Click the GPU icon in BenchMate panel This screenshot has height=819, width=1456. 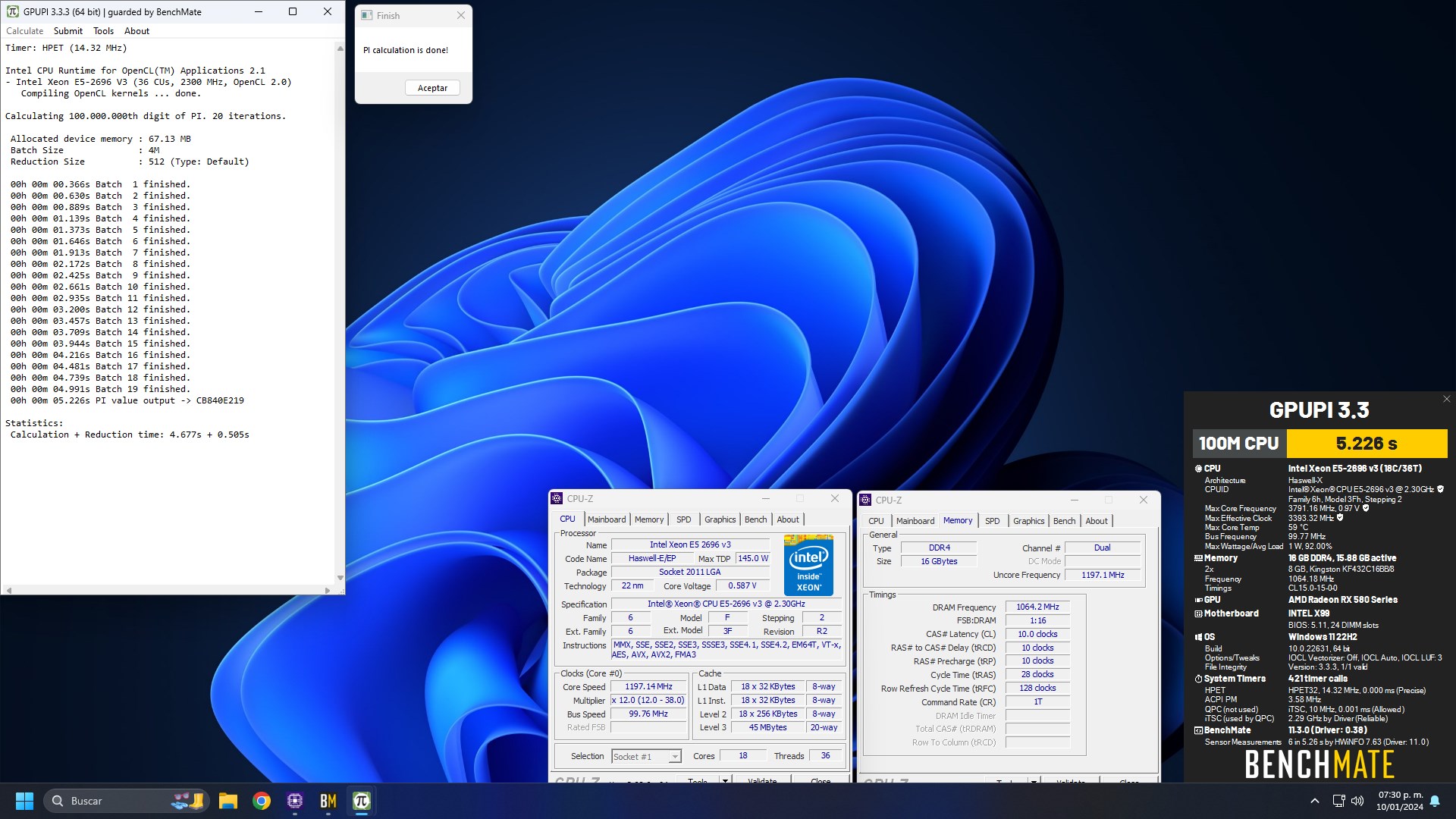click(x=1198, y=600)
